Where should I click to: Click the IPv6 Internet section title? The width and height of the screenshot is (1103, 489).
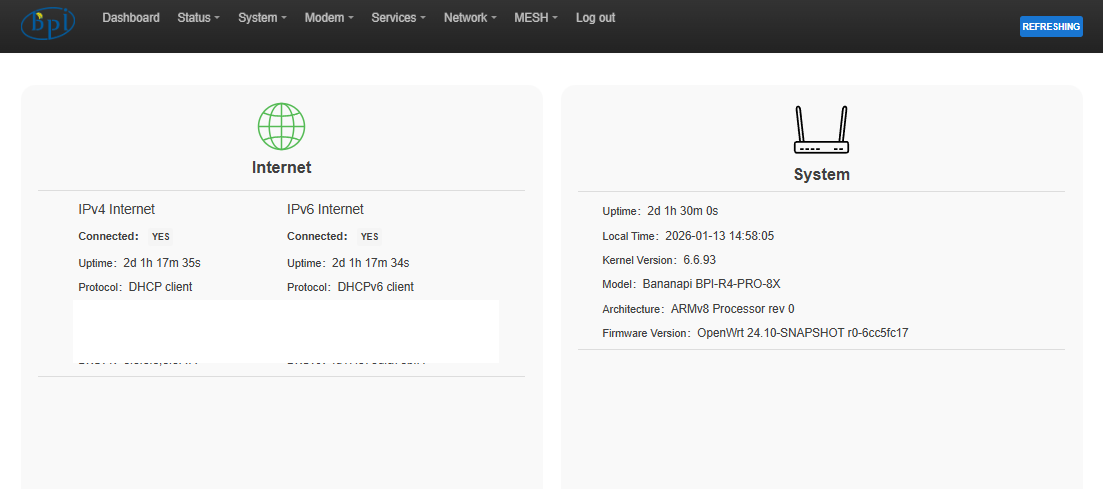point(325,209)
